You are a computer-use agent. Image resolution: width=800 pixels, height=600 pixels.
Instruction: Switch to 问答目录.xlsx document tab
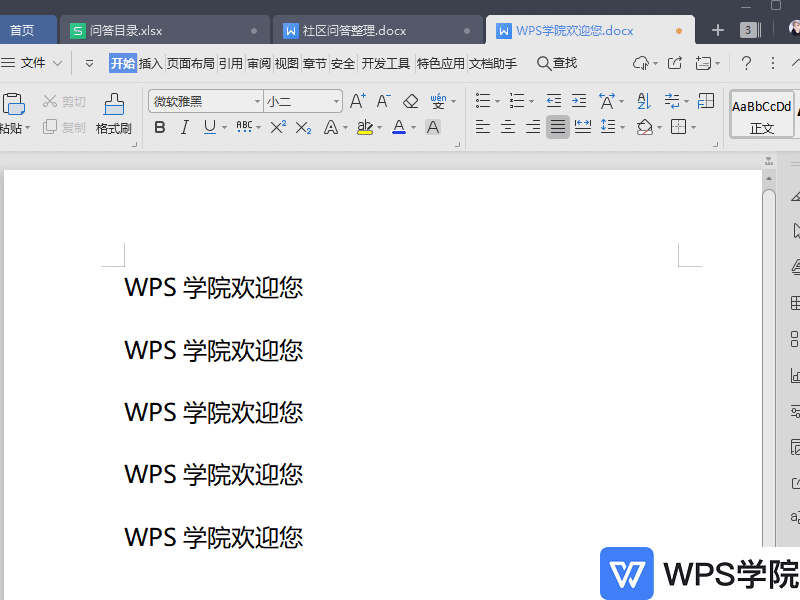tap(165, 31)
